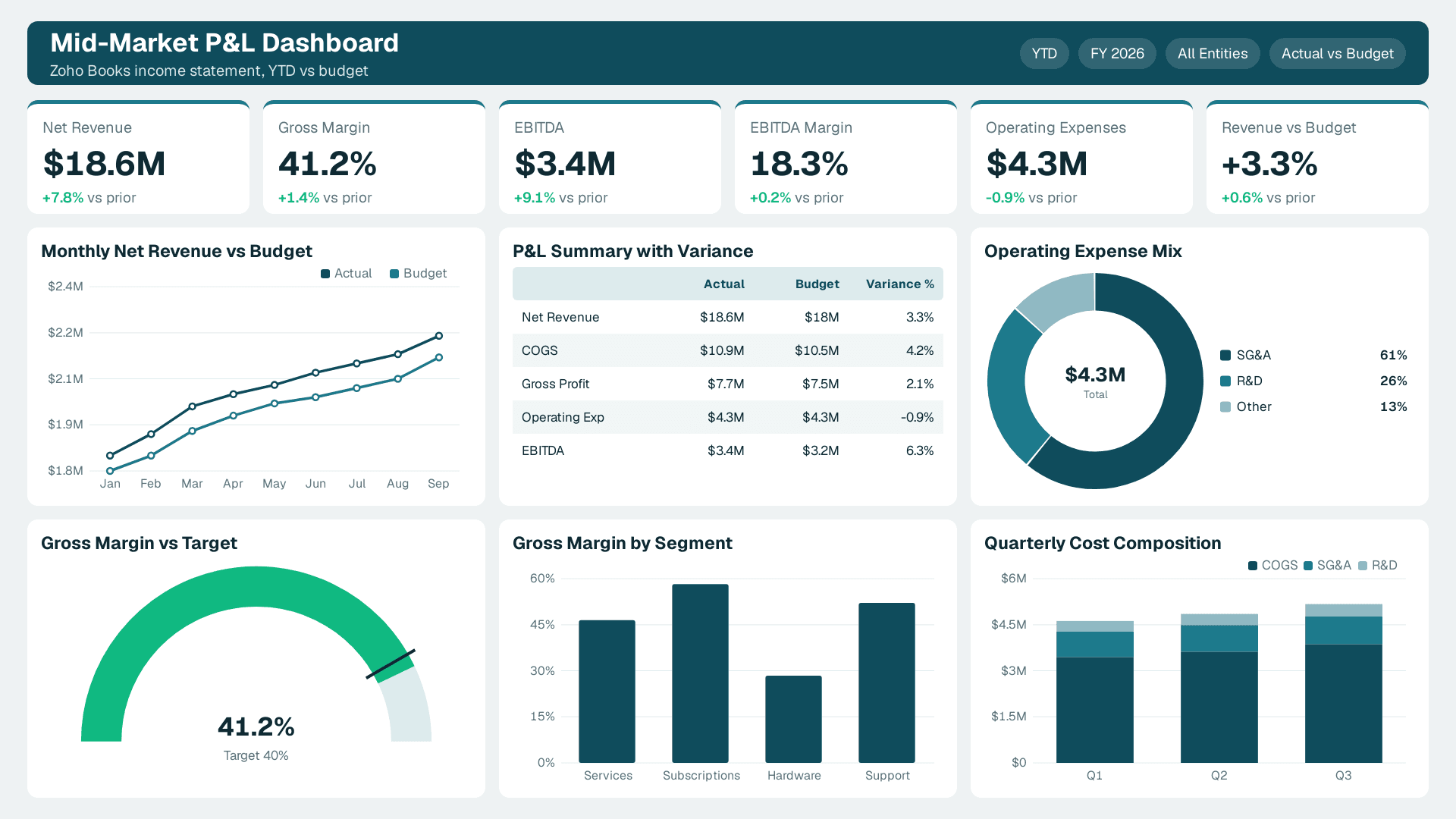Viewport: 1456px width, 819px height.
Task: Click the Budget column header
Action: (x=817, y=284)
